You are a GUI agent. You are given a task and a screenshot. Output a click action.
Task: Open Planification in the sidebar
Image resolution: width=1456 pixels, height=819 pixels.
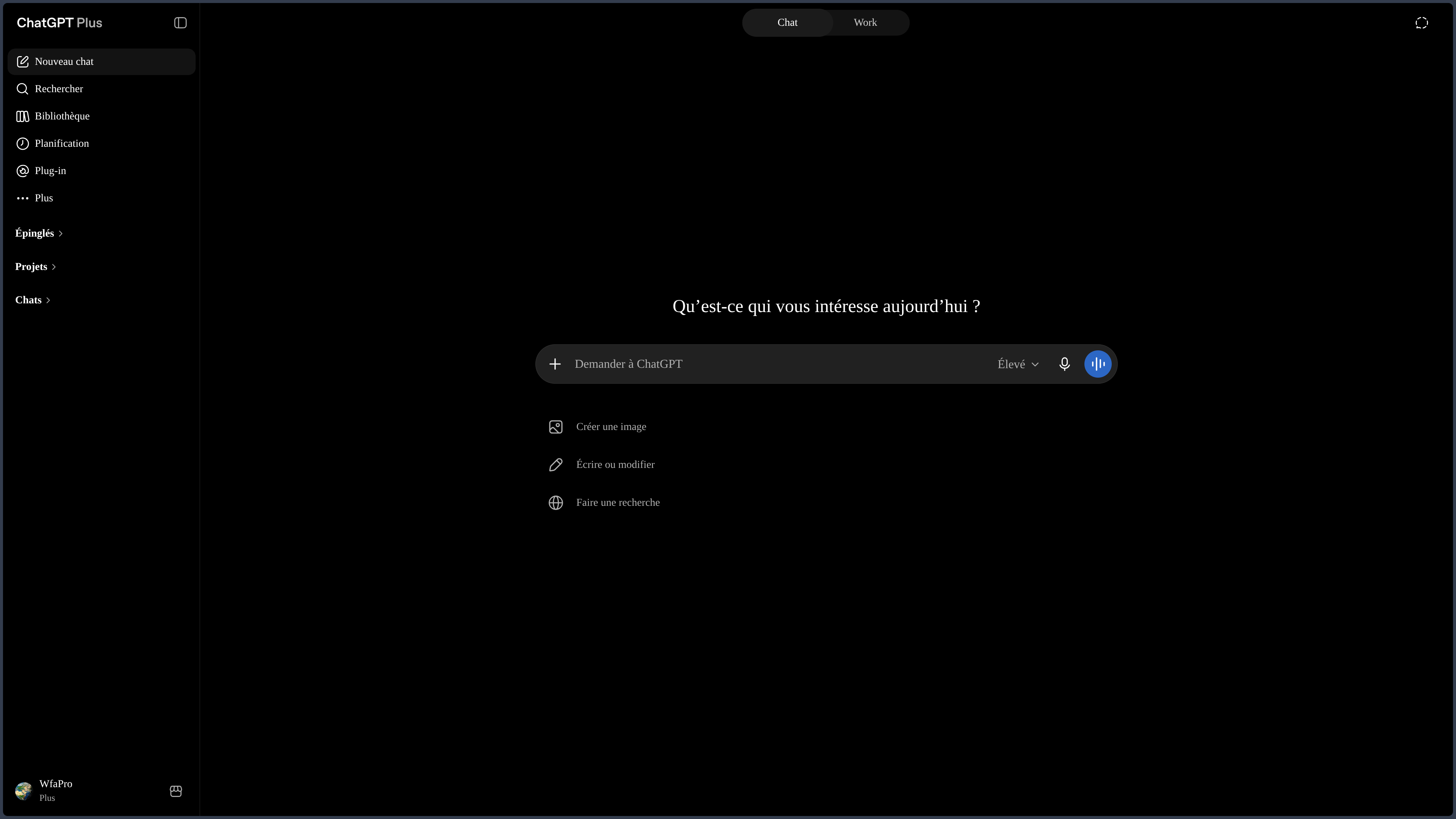point(102,144)
